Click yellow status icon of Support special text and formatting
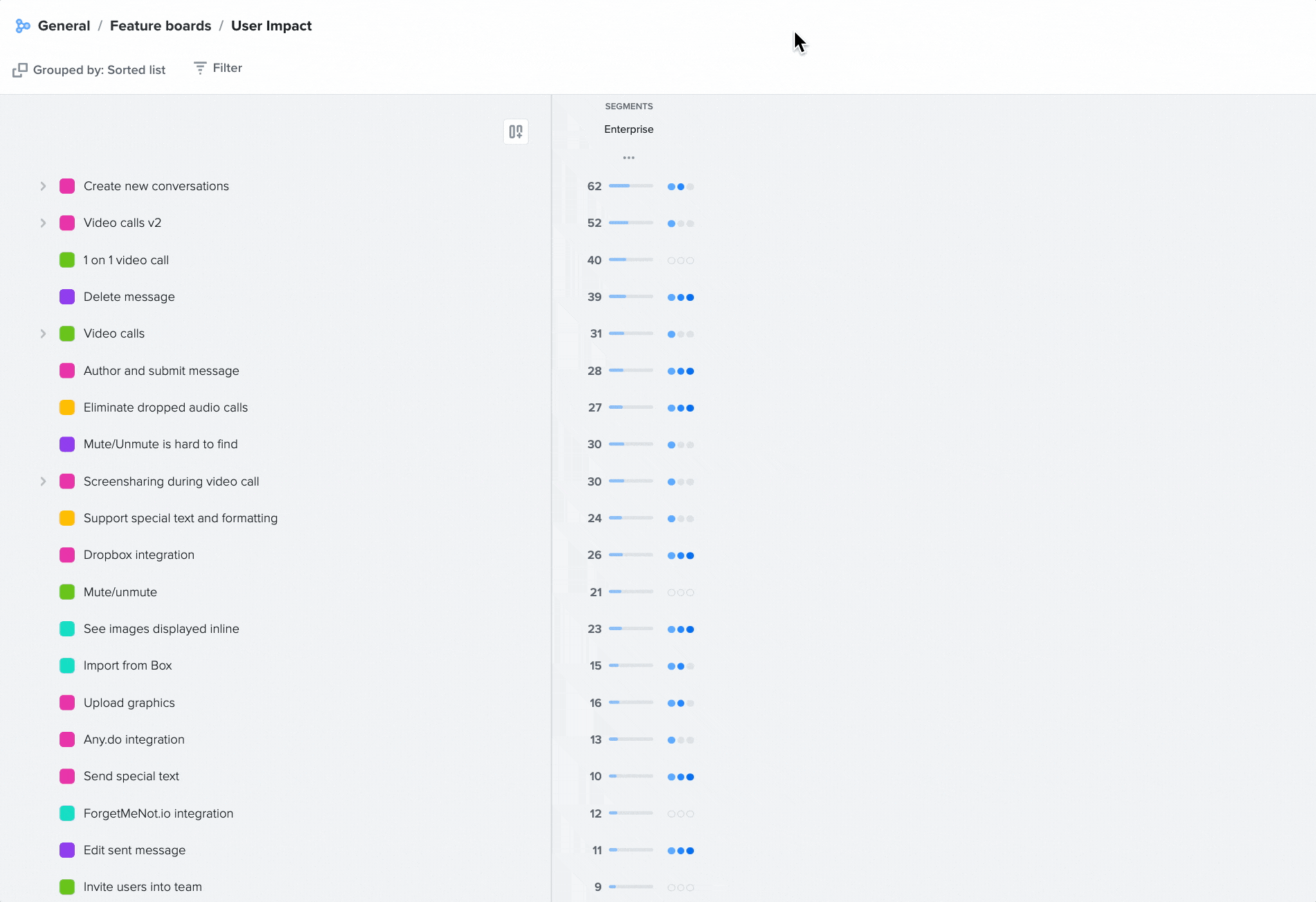 (67, 518)
